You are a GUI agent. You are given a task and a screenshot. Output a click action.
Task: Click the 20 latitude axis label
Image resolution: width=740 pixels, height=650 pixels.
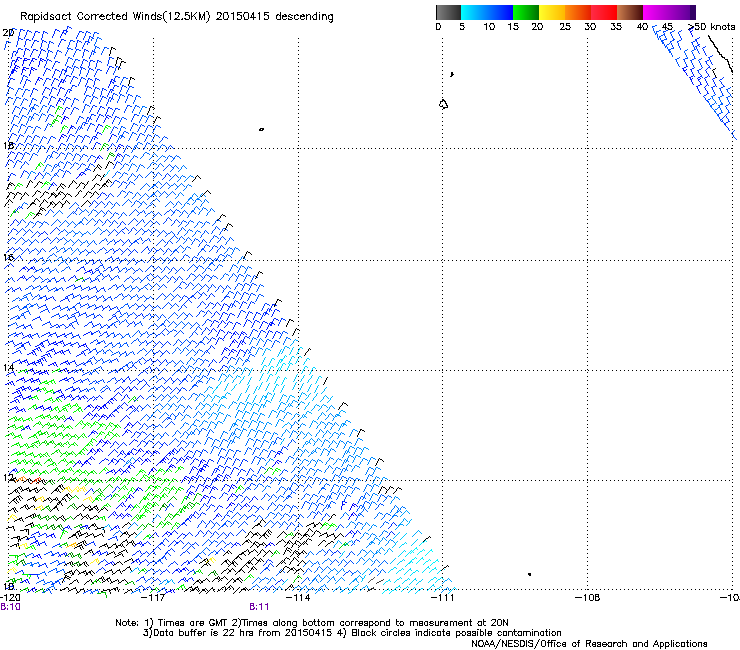coord(8,33)
